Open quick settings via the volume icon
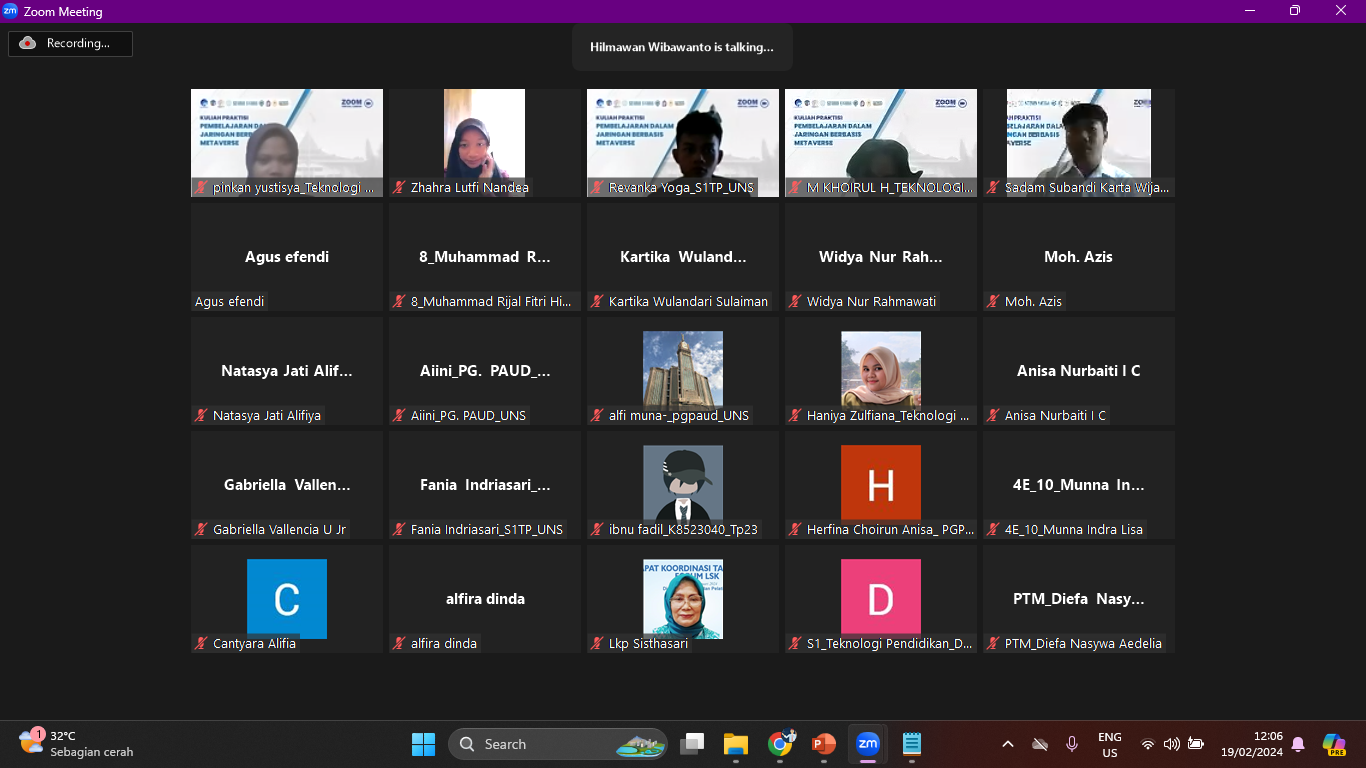 point(1171,744)
